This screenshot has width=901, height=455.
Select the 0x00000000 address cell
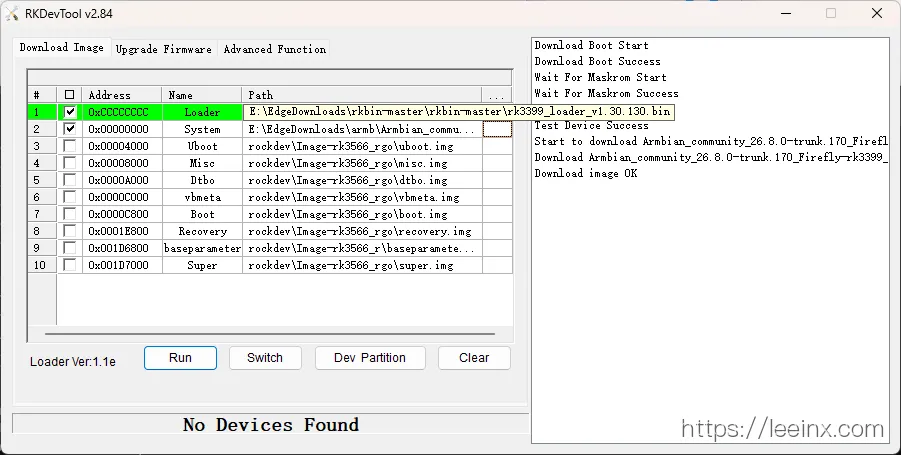(122, 129)
